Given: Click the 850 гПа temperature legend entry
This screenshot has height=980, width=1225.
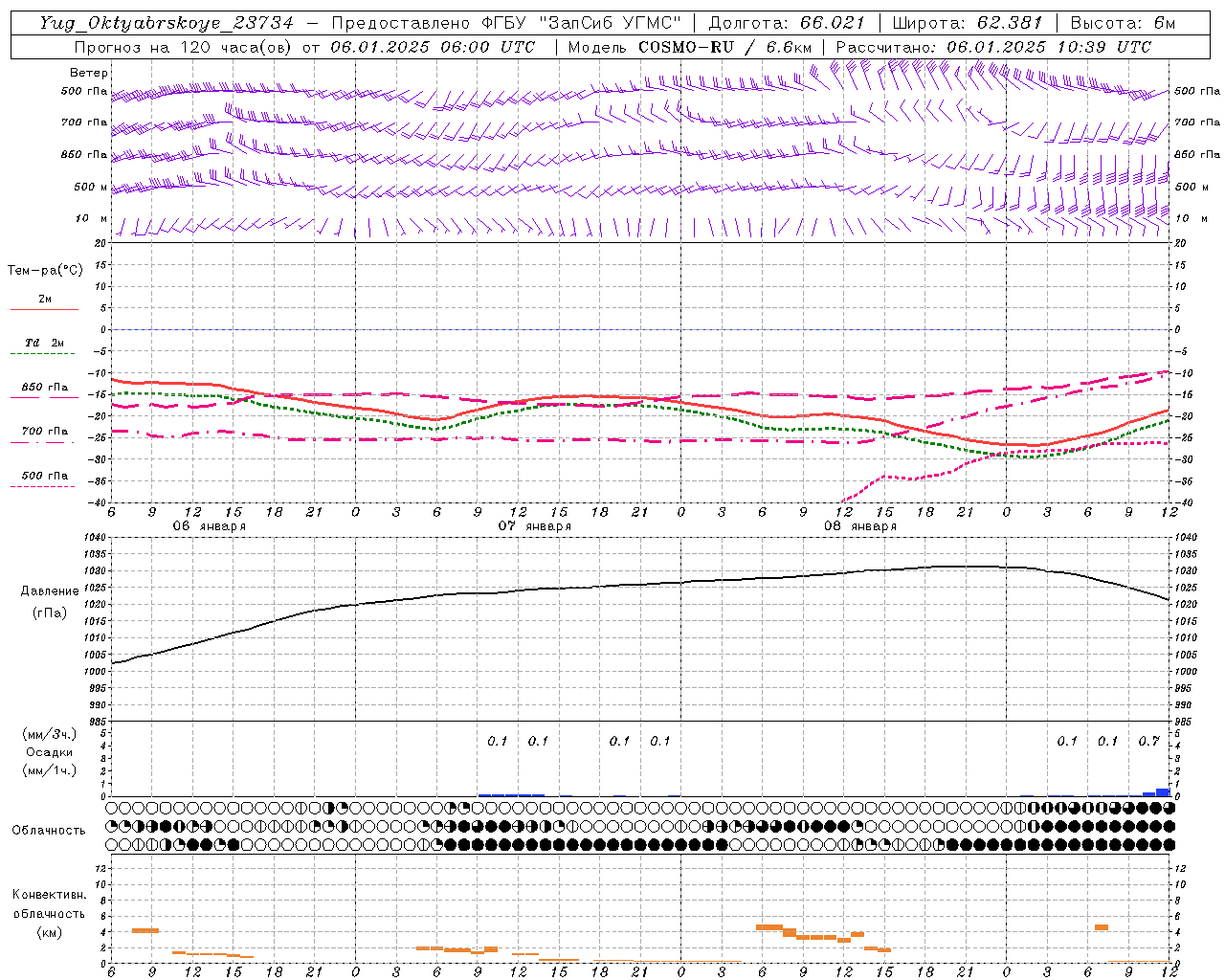Looking at the screenshot, I should tap(45, 388).
